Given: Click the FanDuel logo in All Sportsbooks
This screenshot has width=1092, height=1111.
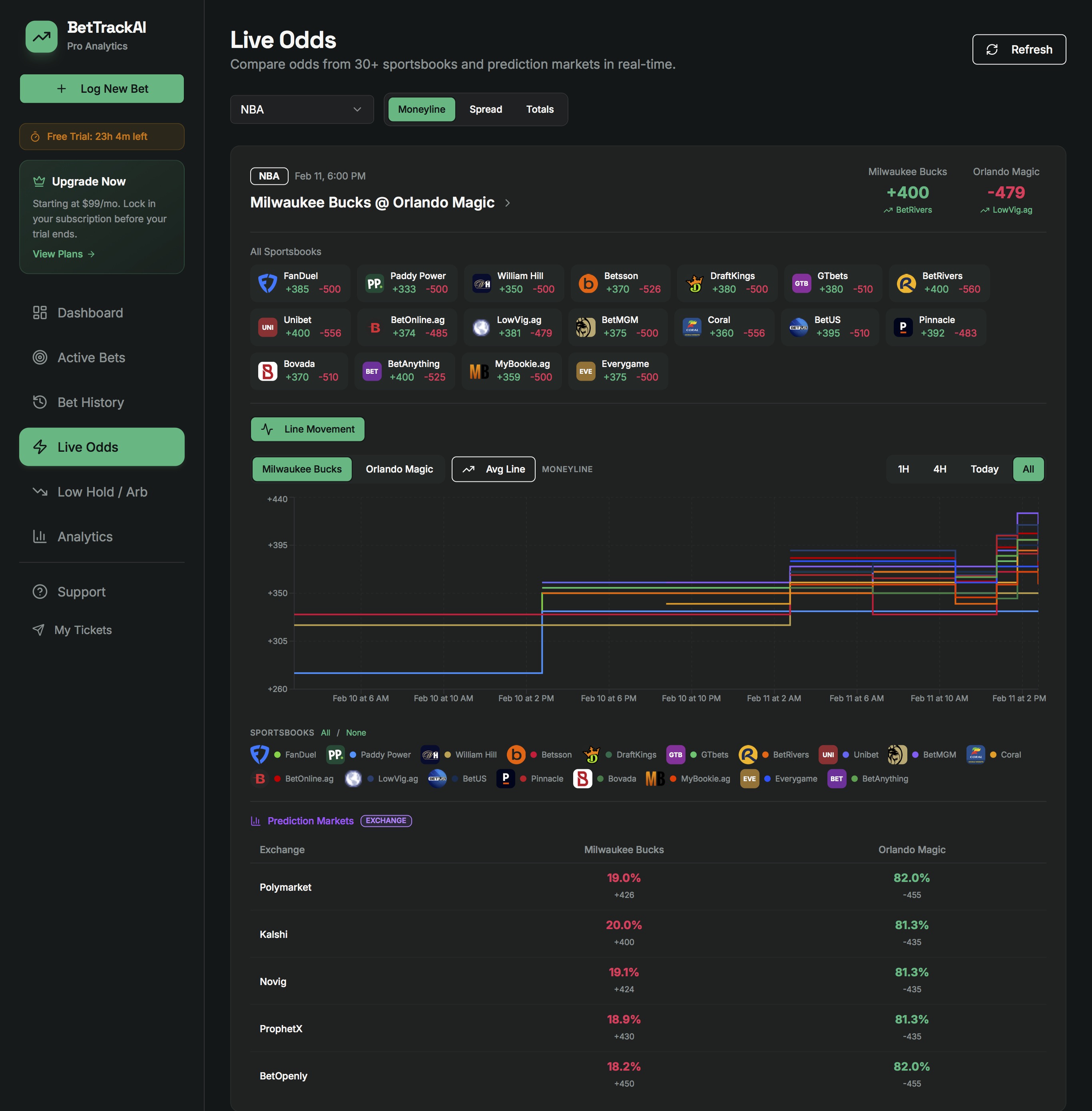Looking at the screenshot, I should click(268, 283).
